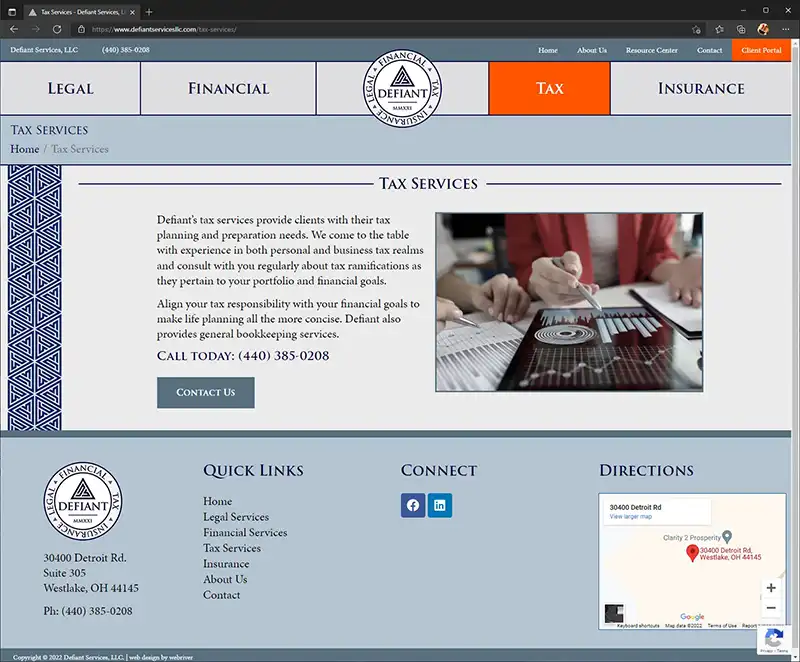This screenshot has width=800, height=662.
Task: Click the browser back arrow
Action: [14, 29]
